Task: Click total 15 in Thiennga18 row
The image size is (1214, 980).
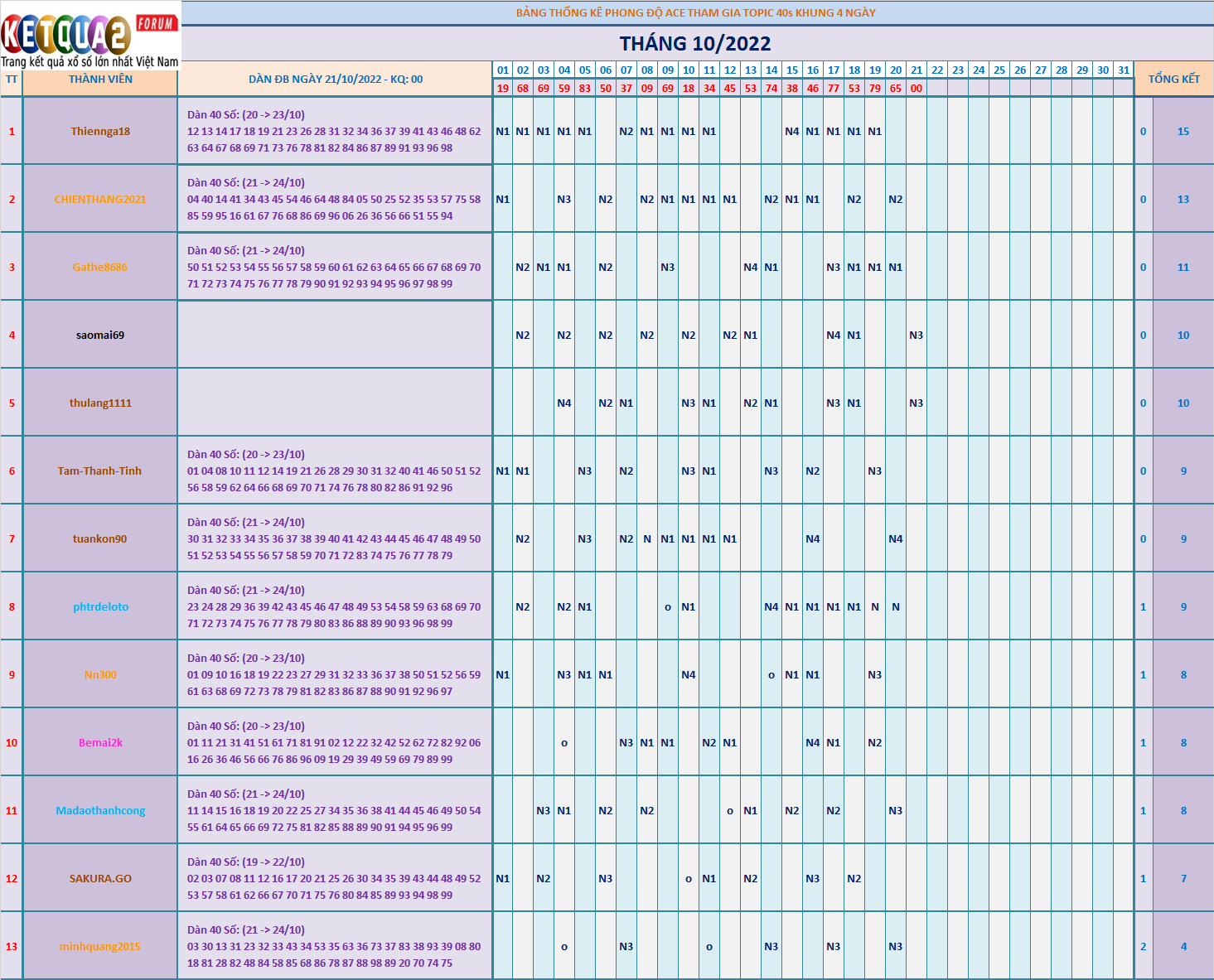Action: pyautogui.click(x=1183, y=131)
